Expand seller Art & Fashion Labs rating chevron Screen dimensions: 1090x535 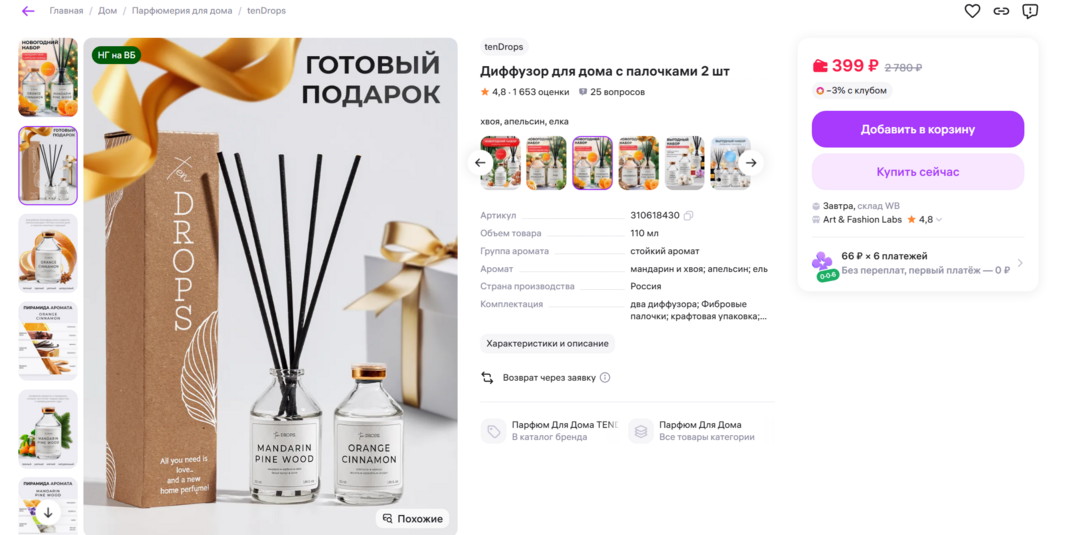pyautogui.click(x=939, y=220)
